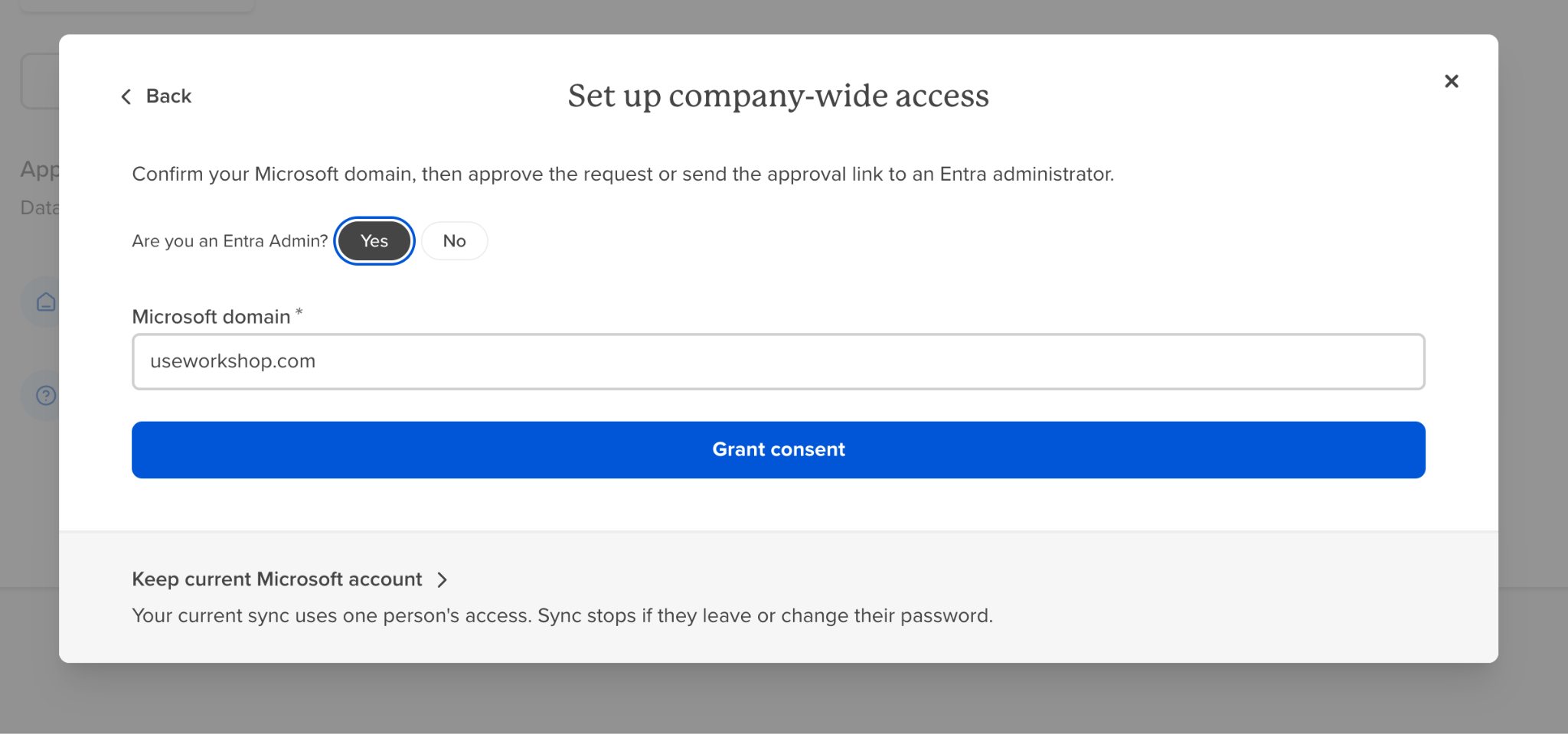
Task: Select Yes for Entra Admin question
Action: pos(374,241)
